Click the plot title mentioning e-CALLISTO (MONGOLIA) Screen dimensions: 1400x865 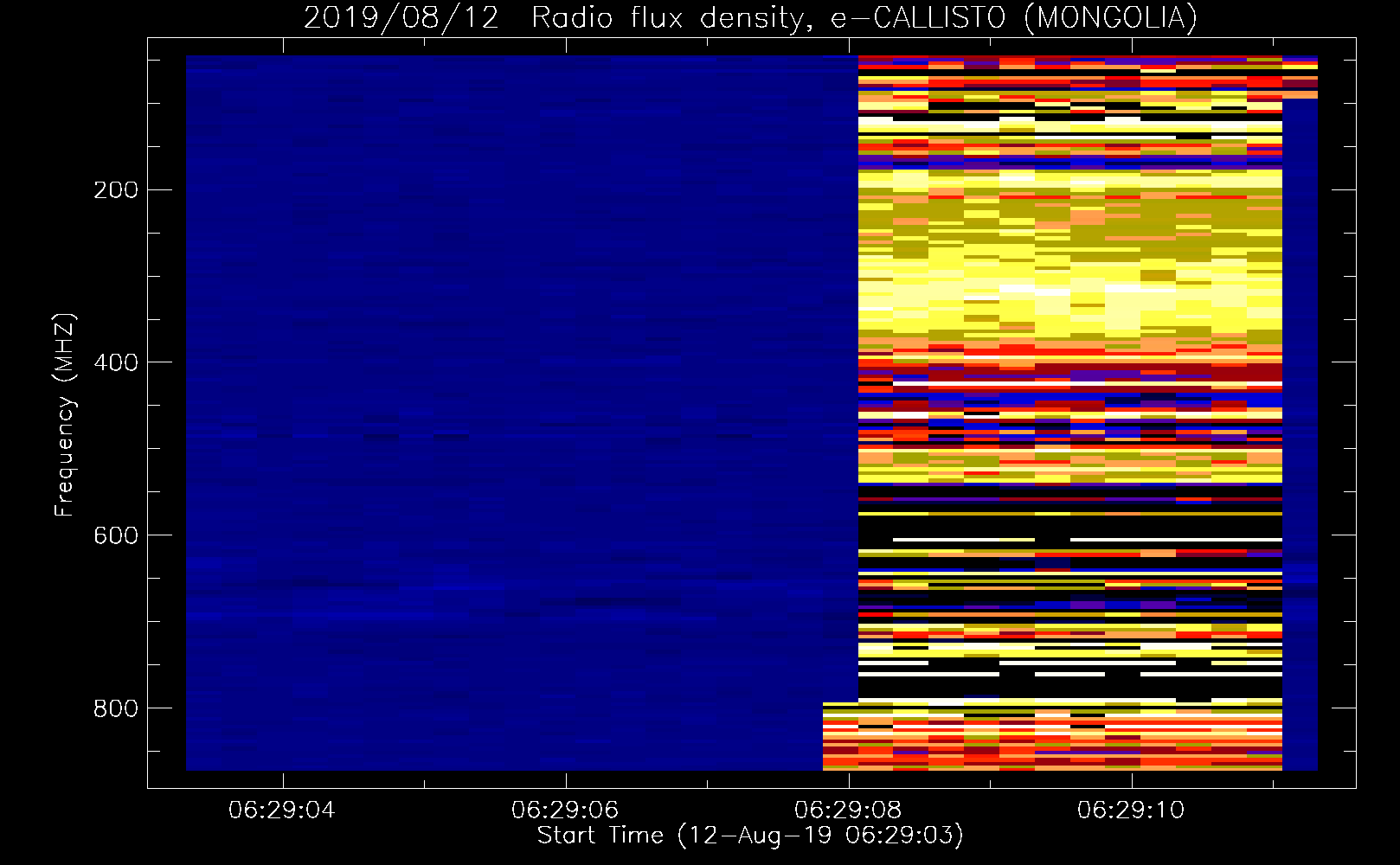pyautogui.click(x=750, y=17)
